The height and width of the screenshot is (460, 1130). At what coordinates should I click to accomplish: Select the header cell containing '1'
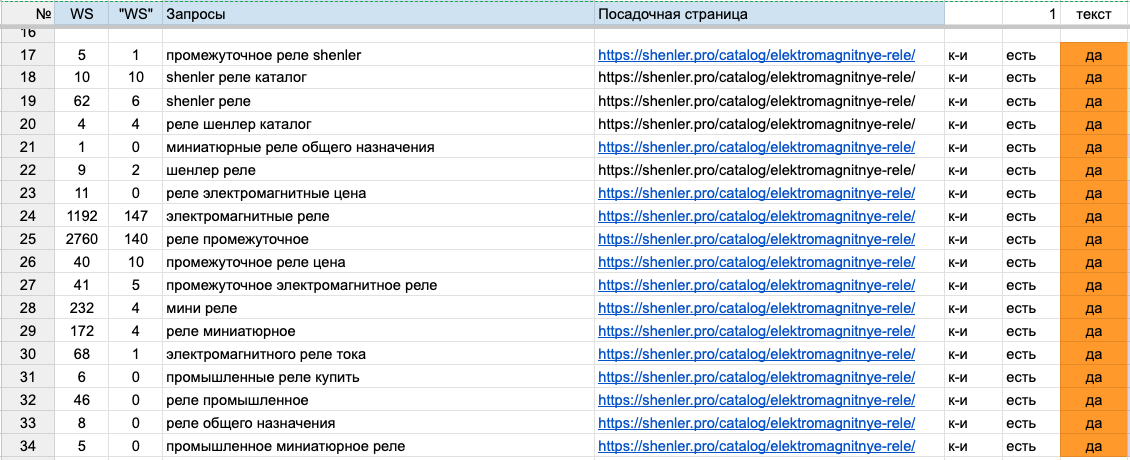coord(1031,14)
